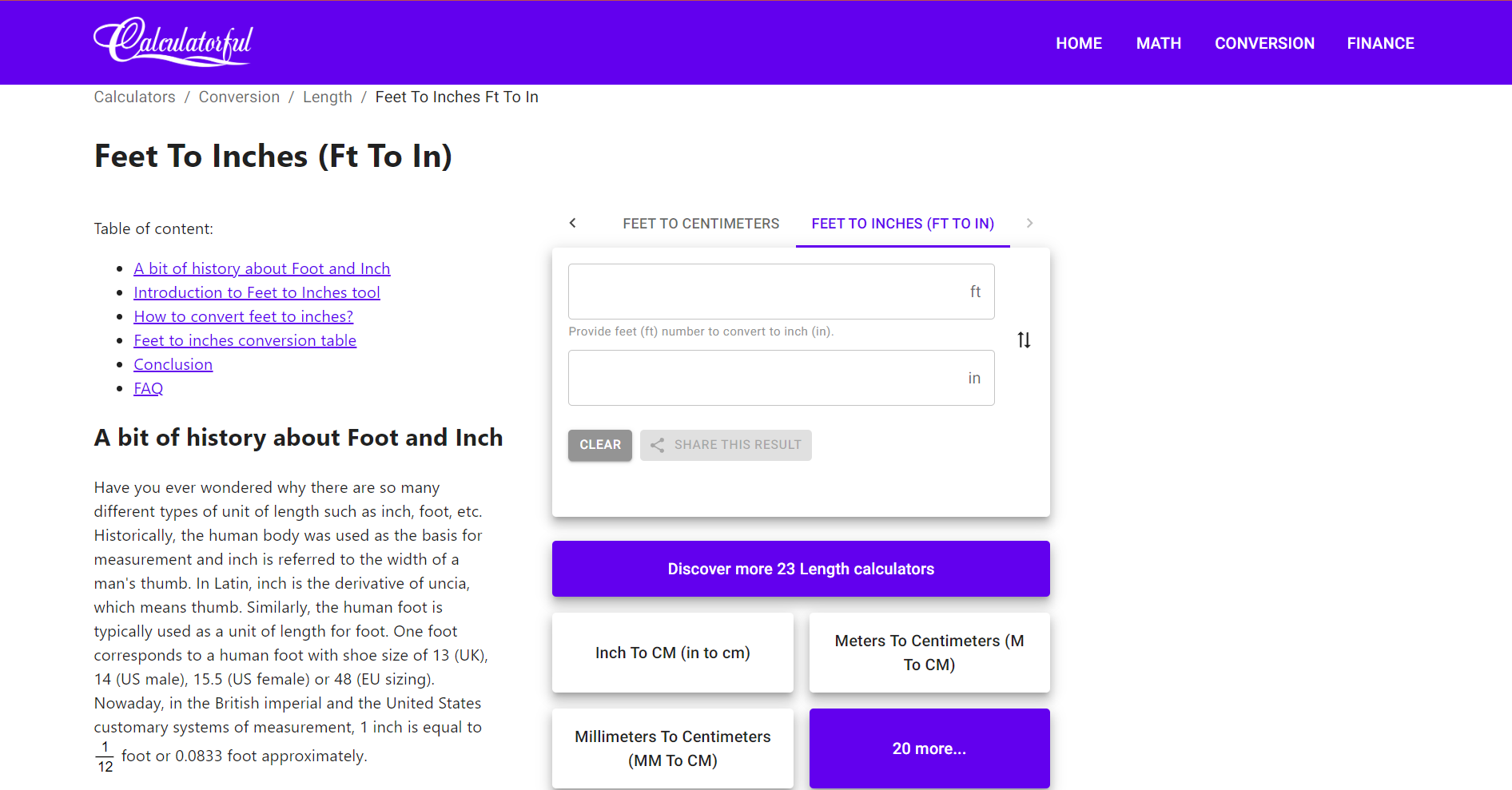Image resolution: width=1512 pixels, height=790 pixels.
Task: Open the CONVERSION menu item
Action: tap(1264, 43)
